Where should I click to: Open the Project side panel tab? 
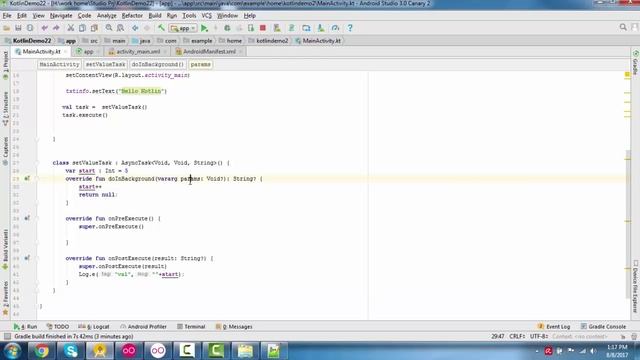(x=5, y=65)
